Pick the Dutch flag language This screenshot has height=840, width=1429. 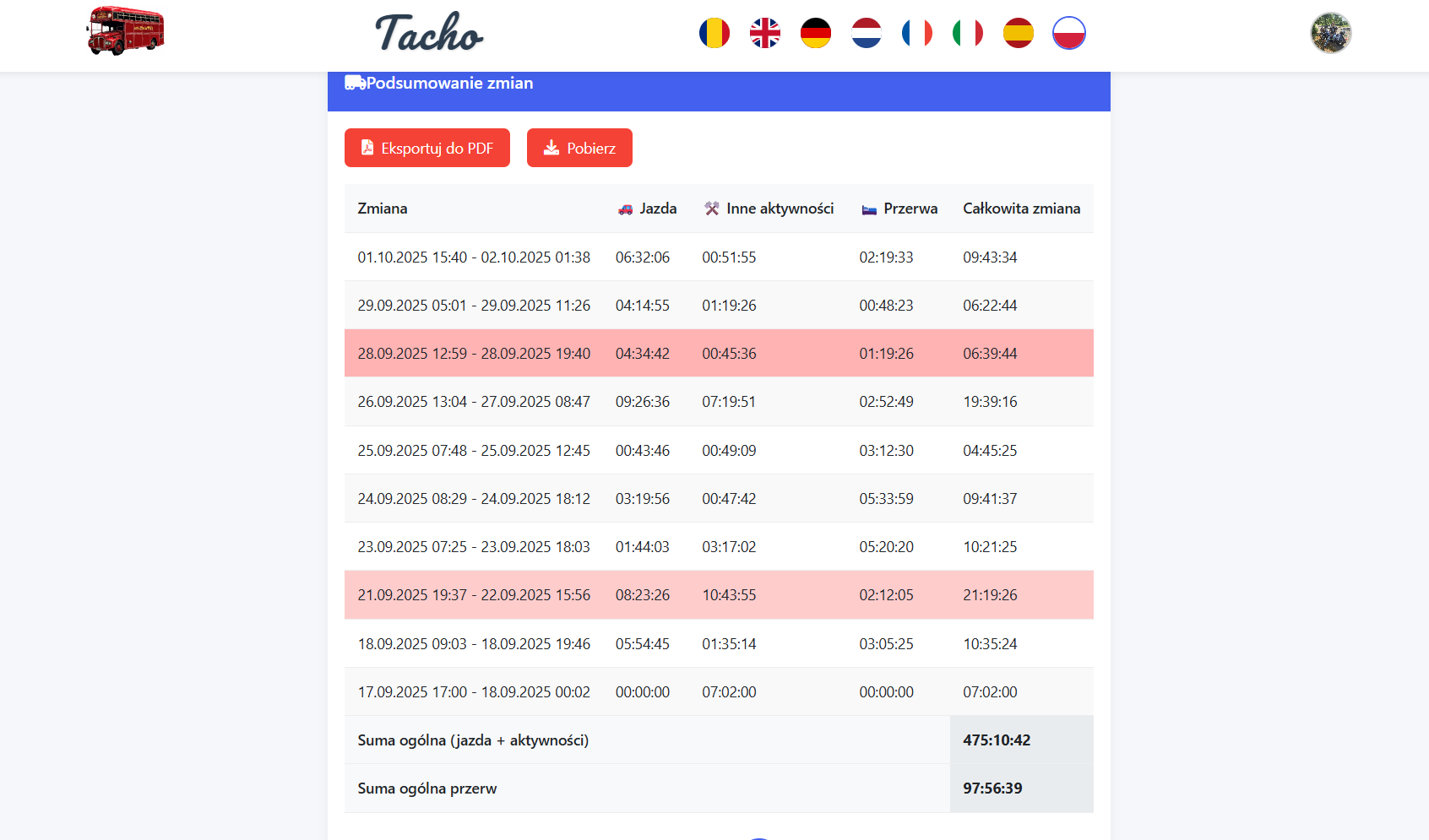coord(866,34)
